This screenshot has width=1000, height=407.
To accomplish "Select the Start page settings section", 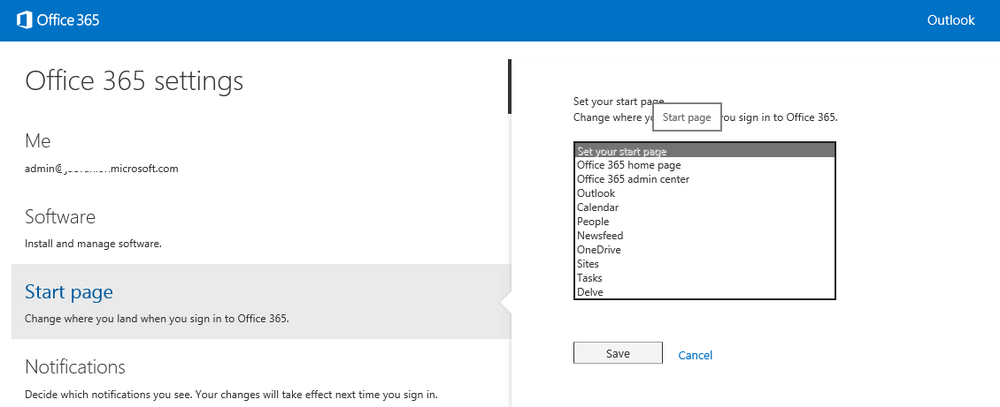I will (x=261, y=301).
